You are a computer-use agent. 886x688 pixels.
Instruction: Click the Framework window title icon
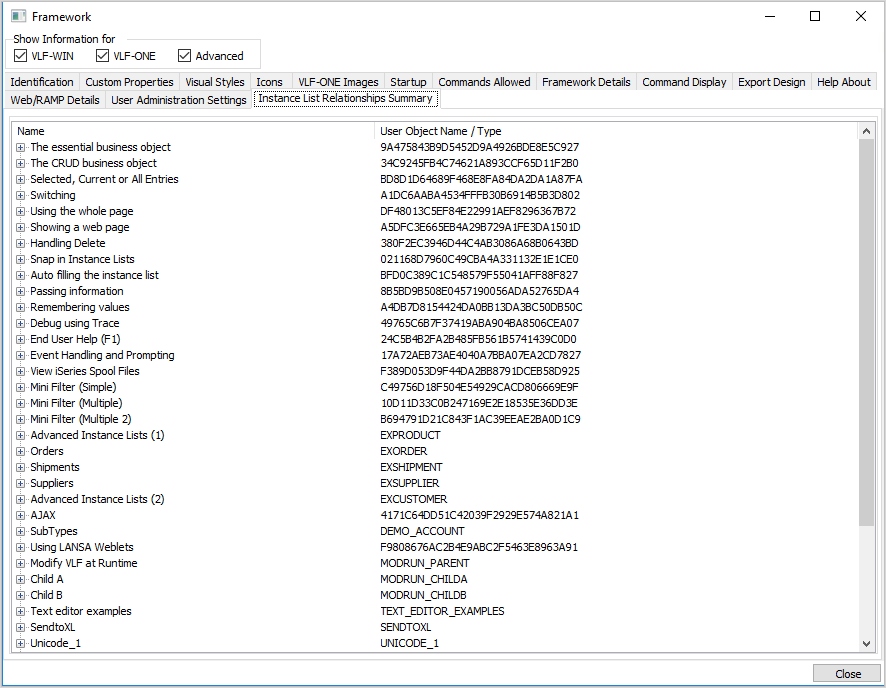point(18,16)
